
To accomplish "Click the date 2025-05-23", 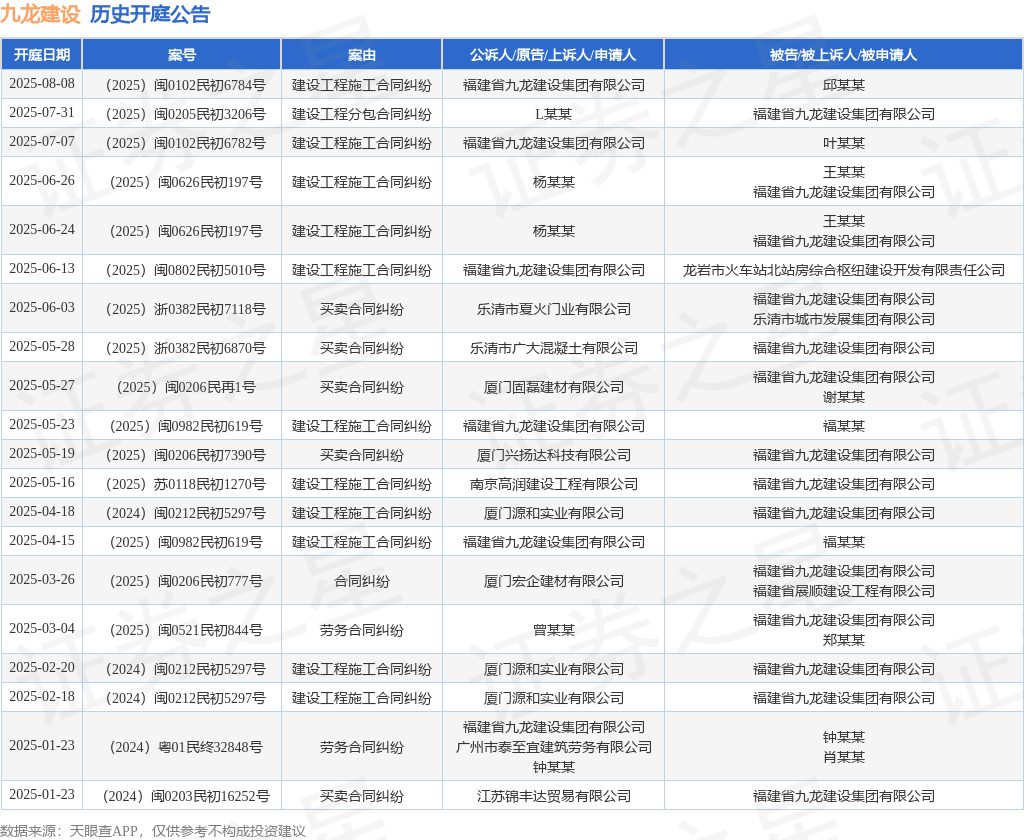I will pos(42,425).
